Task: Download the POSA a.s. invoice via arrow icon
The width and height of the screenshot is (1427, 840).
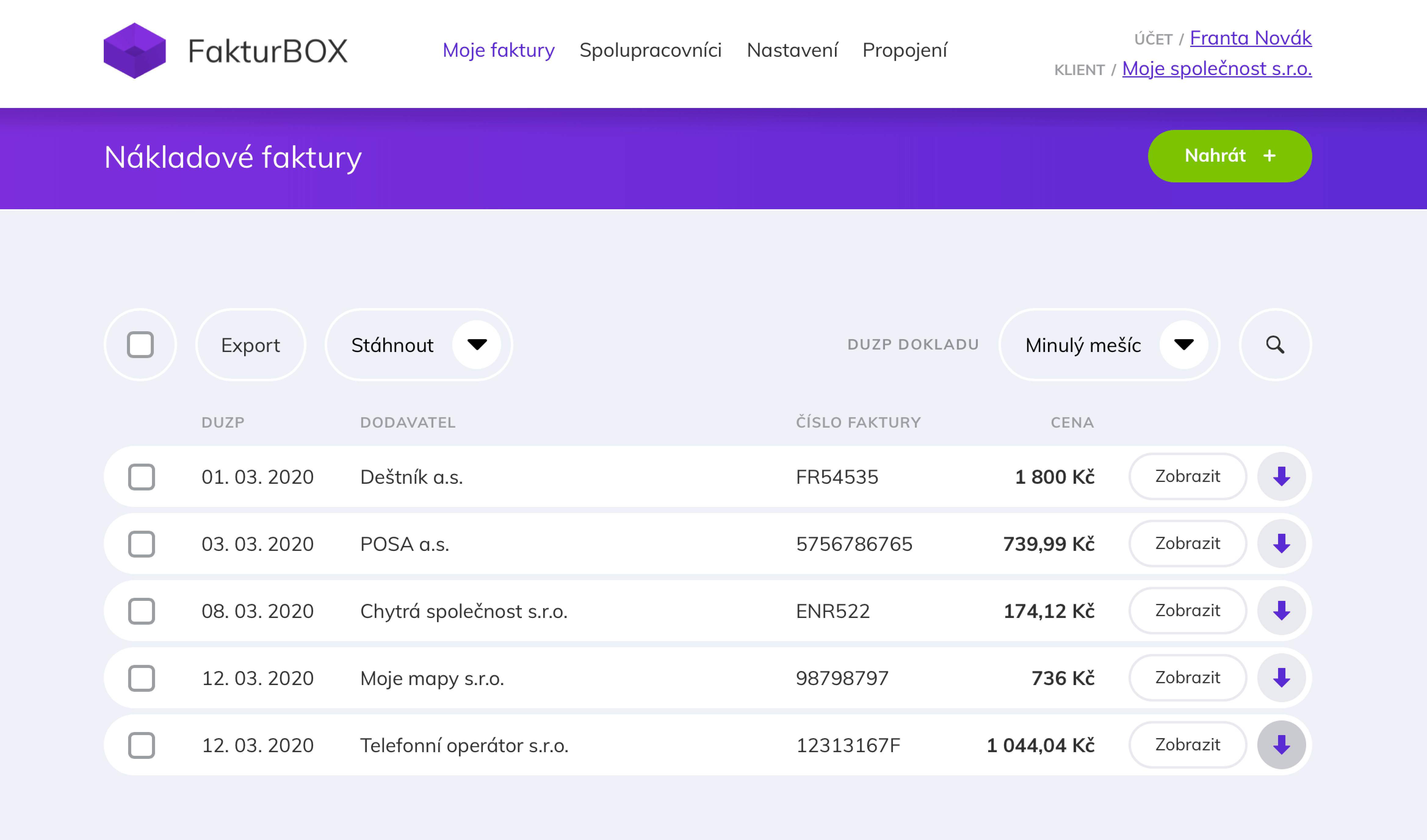Action: [x=1281, y=544]
